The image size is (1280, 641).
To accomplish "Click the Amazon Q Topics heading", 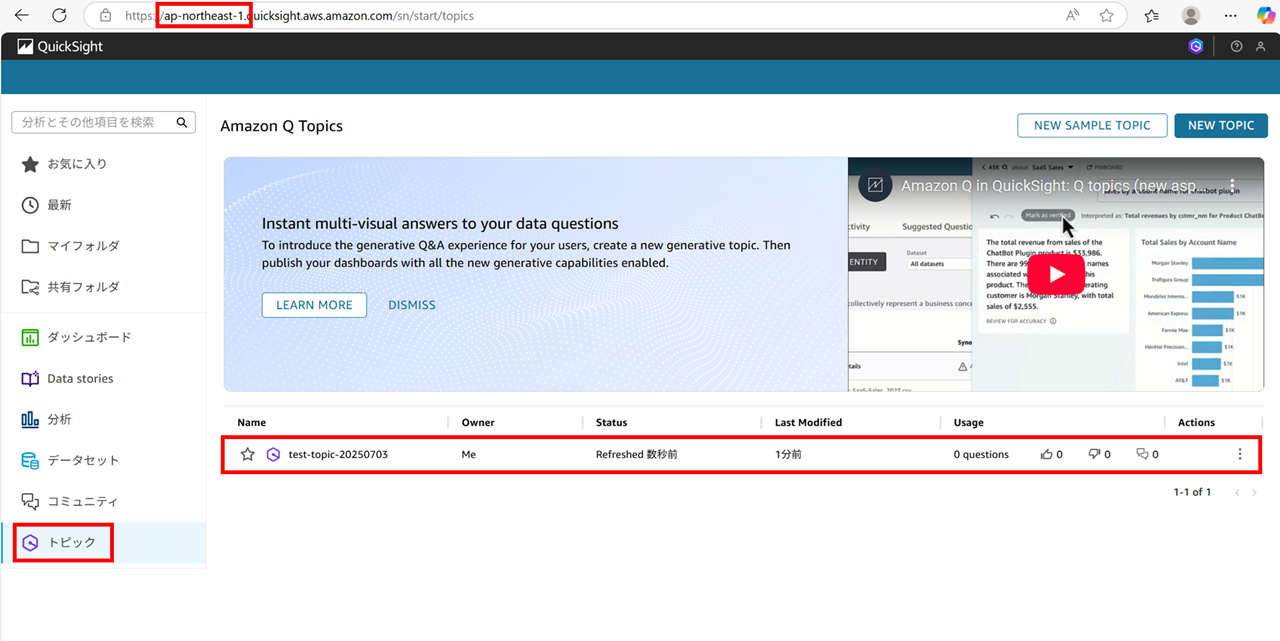I will 281,126.
